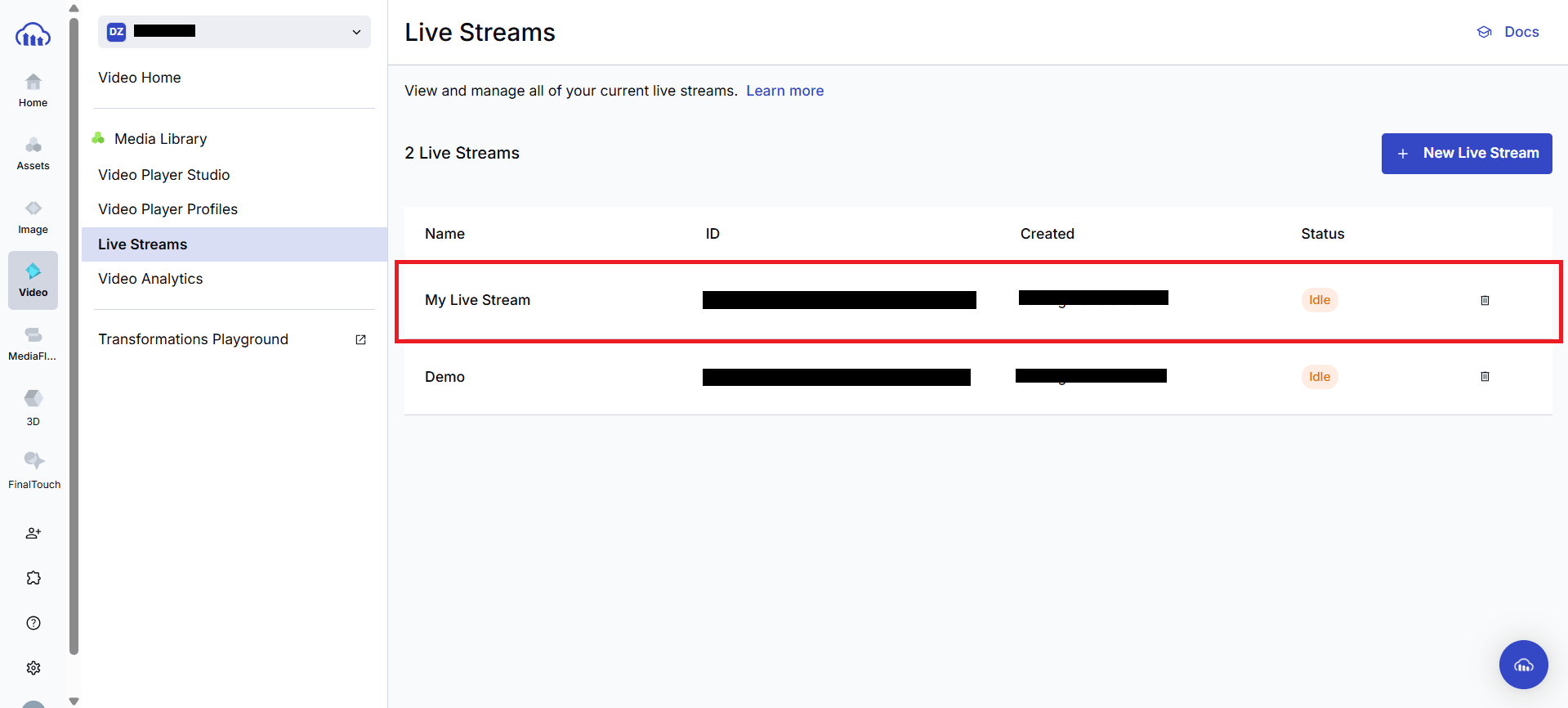Open the help question mark icon
1568x708 pixels.
pos(33,623)
